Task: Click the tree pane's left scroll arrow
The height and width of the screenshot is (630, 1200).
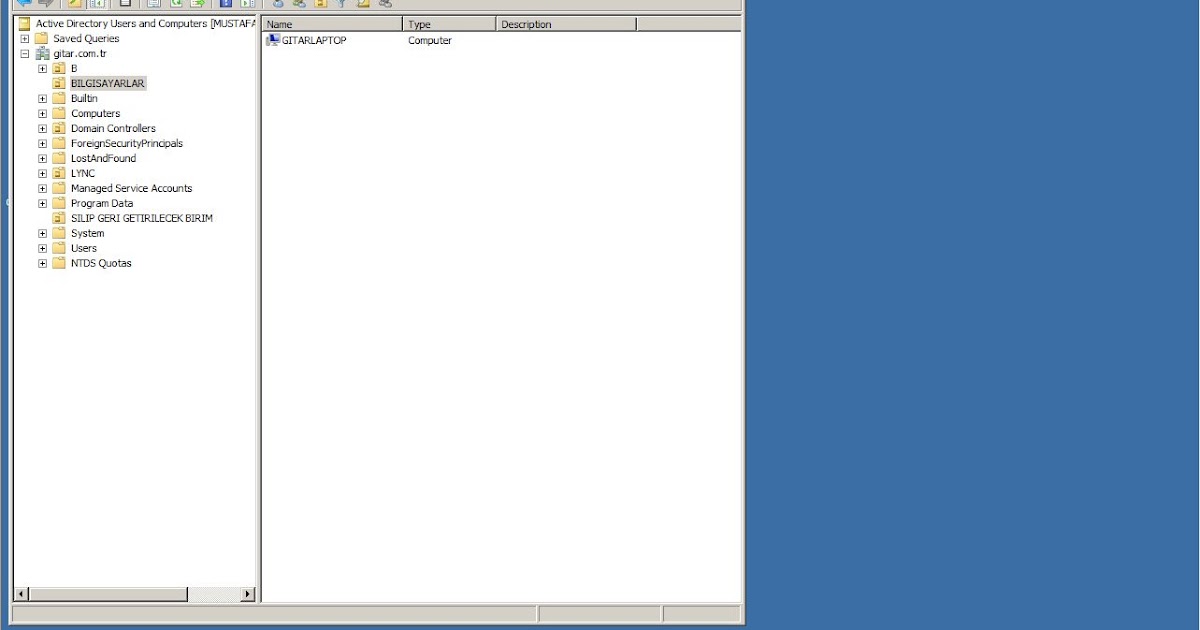Action: pos(21,594)
